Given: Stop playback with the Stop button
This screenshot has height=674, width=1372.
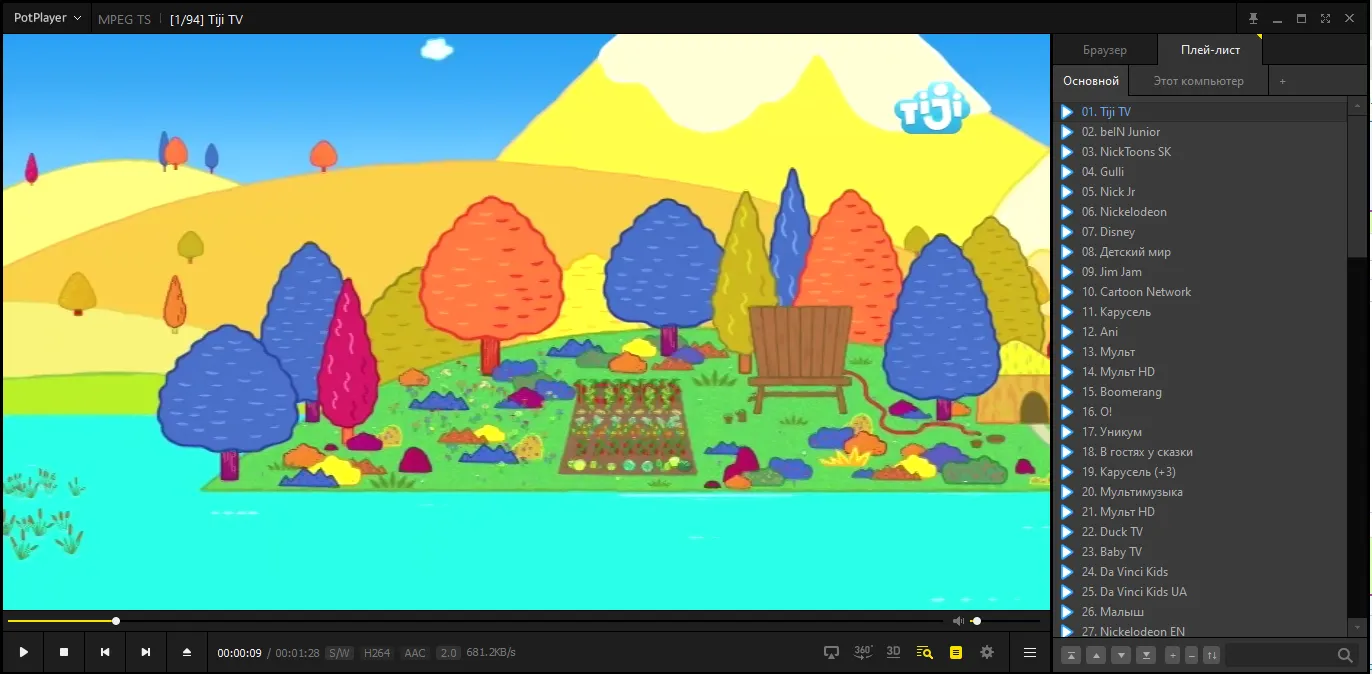Looking at the screenshot, I should click(64, 652).
